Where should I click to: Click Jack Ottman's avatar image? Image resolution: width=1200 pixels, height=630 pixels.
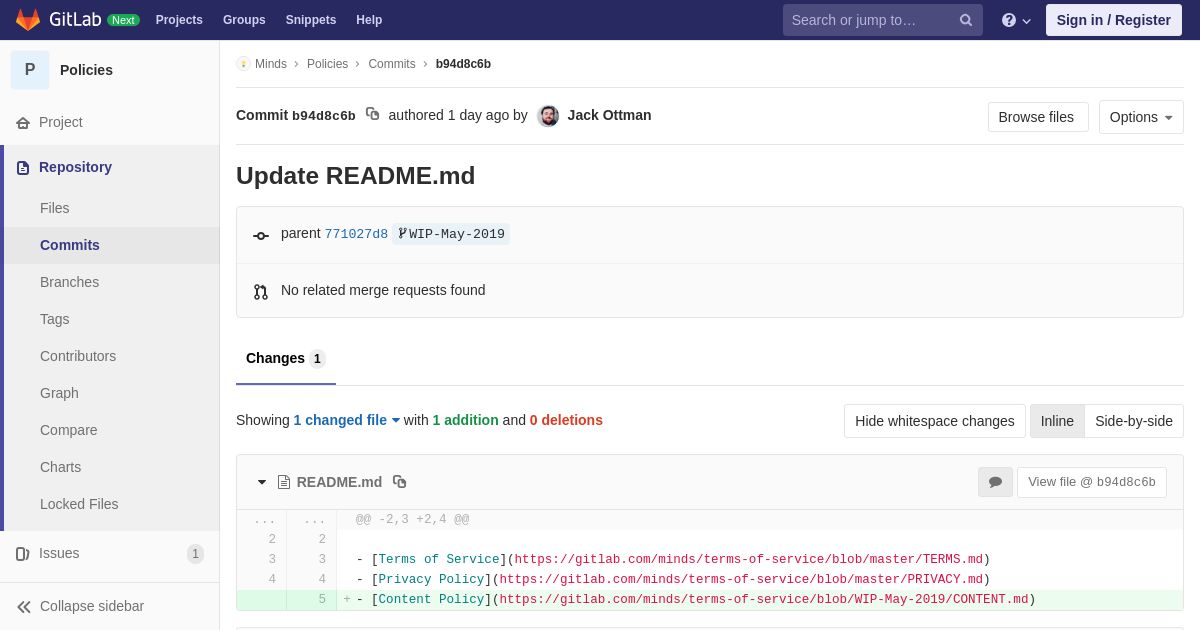tap(548, 116)
